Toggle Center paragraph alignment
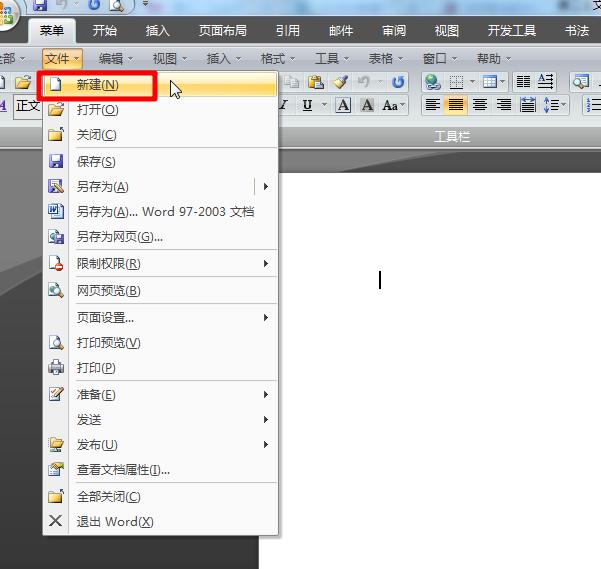This screenshot has width=601, height=569. pyautogui.click(x=480, y=105)
